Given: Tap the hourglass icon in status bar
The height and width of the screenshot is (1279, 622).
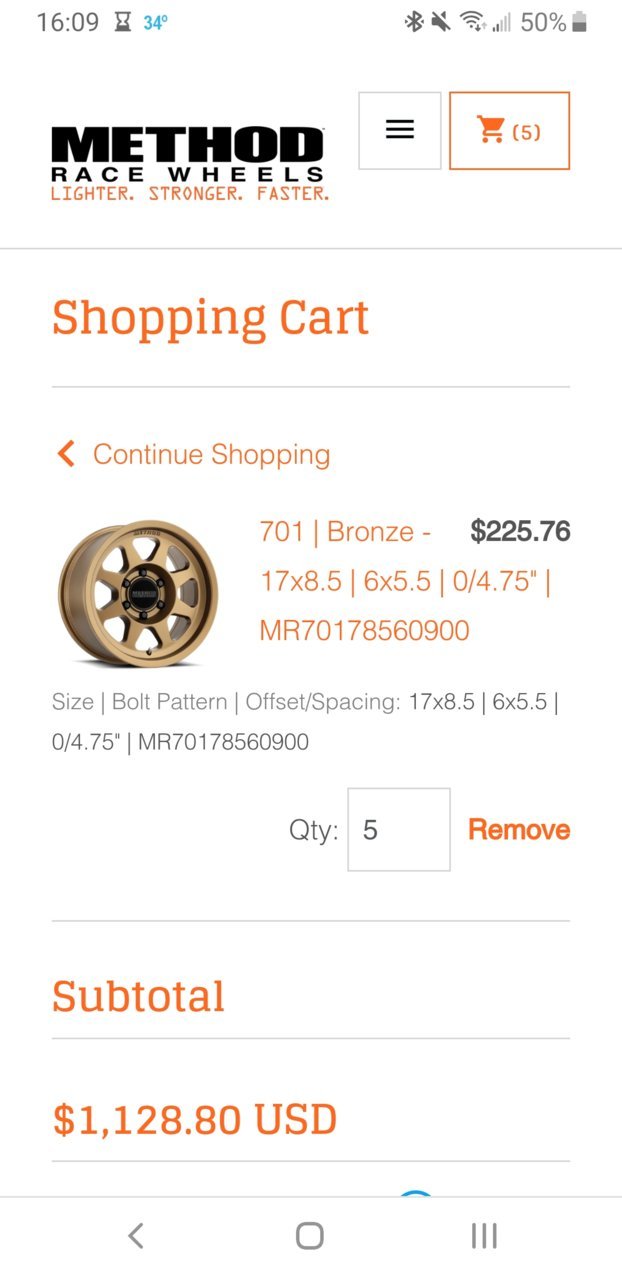Looking at the screenshot, I should tap(123, 22).
